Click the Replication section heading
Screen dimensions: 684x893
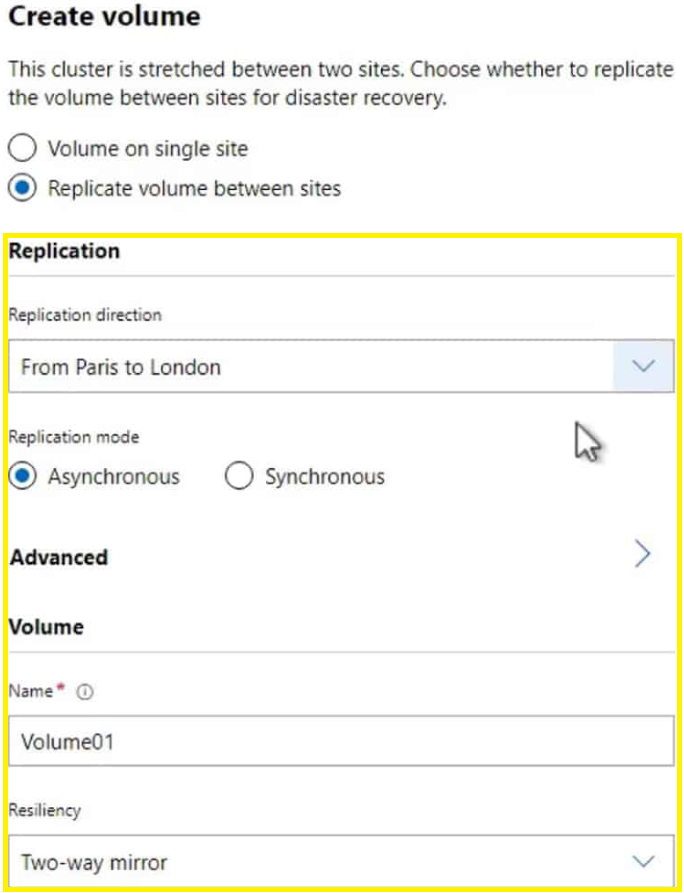pos(64,251)
